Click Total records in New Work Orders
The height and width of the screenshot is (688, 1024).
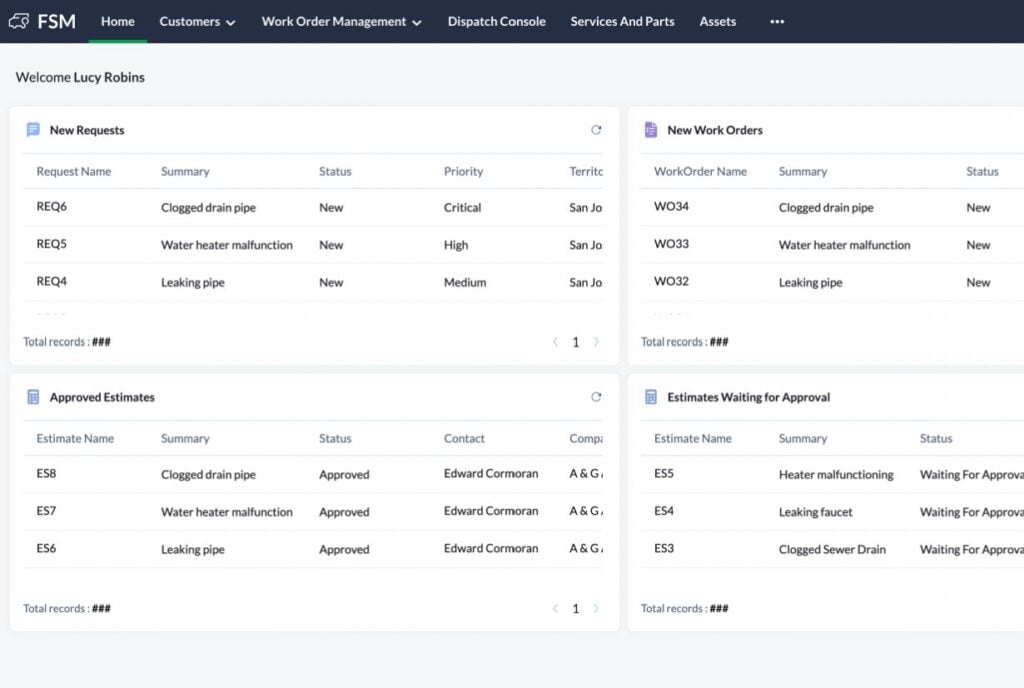[x=684, y=341]
